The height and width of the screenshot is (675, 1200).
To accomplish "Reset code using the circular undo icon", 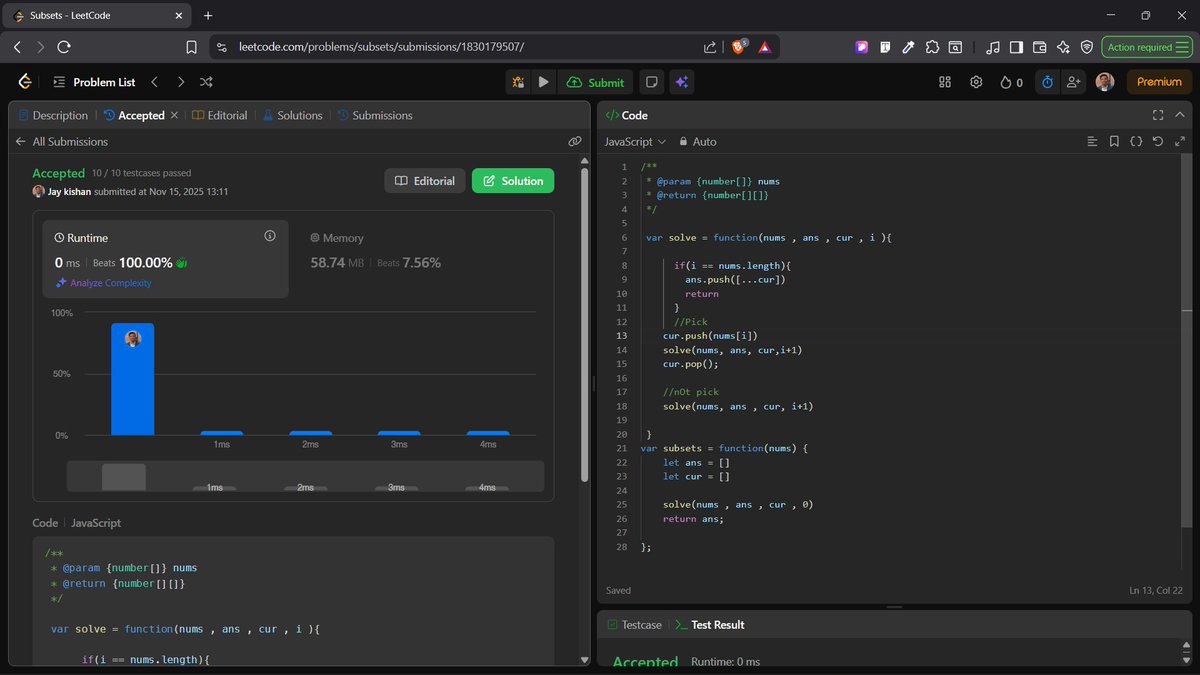I will click(x=1158, y=141).
